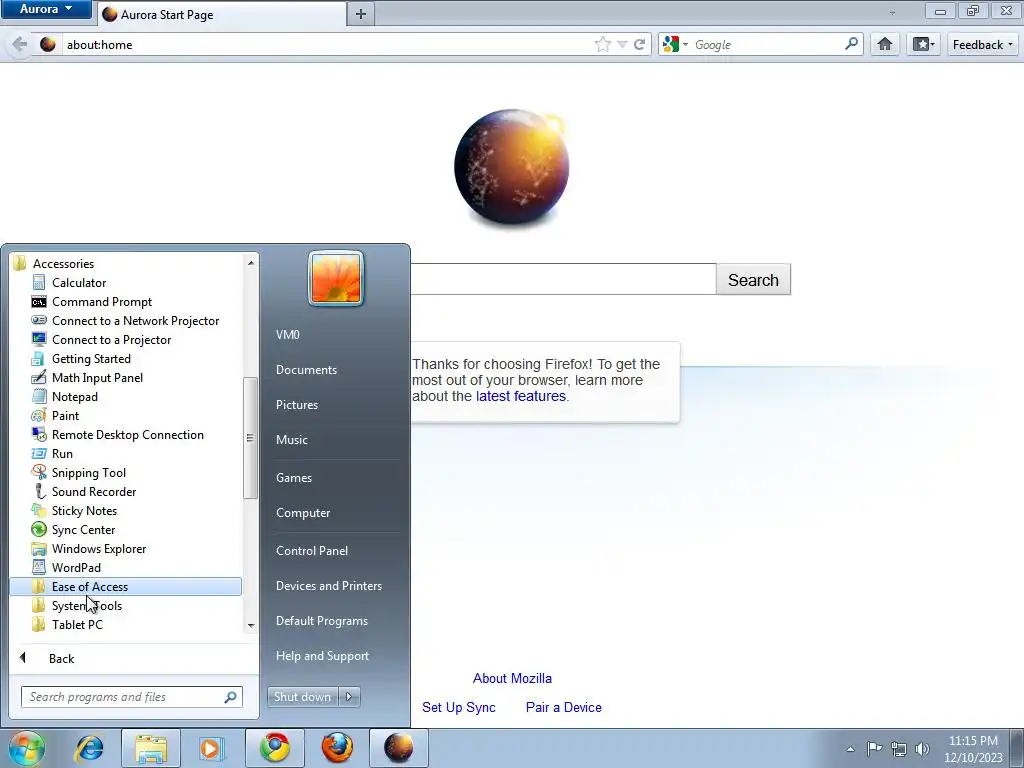Open Help and Support
Image resolution: width=1024 pixels, height=768 pixels.
click(322, 656)
